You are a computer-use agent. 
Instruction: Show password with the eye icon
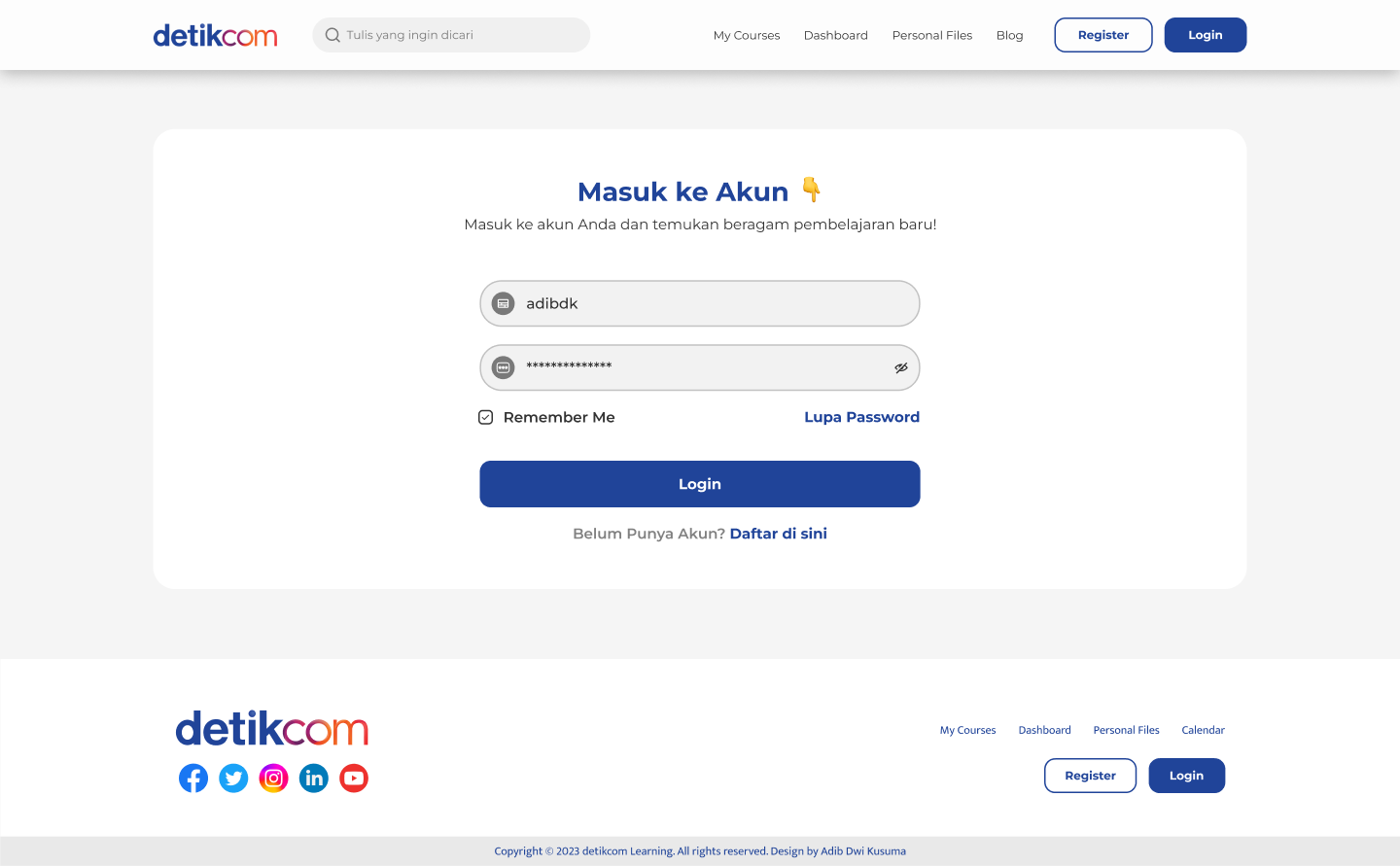click(901, 367)
